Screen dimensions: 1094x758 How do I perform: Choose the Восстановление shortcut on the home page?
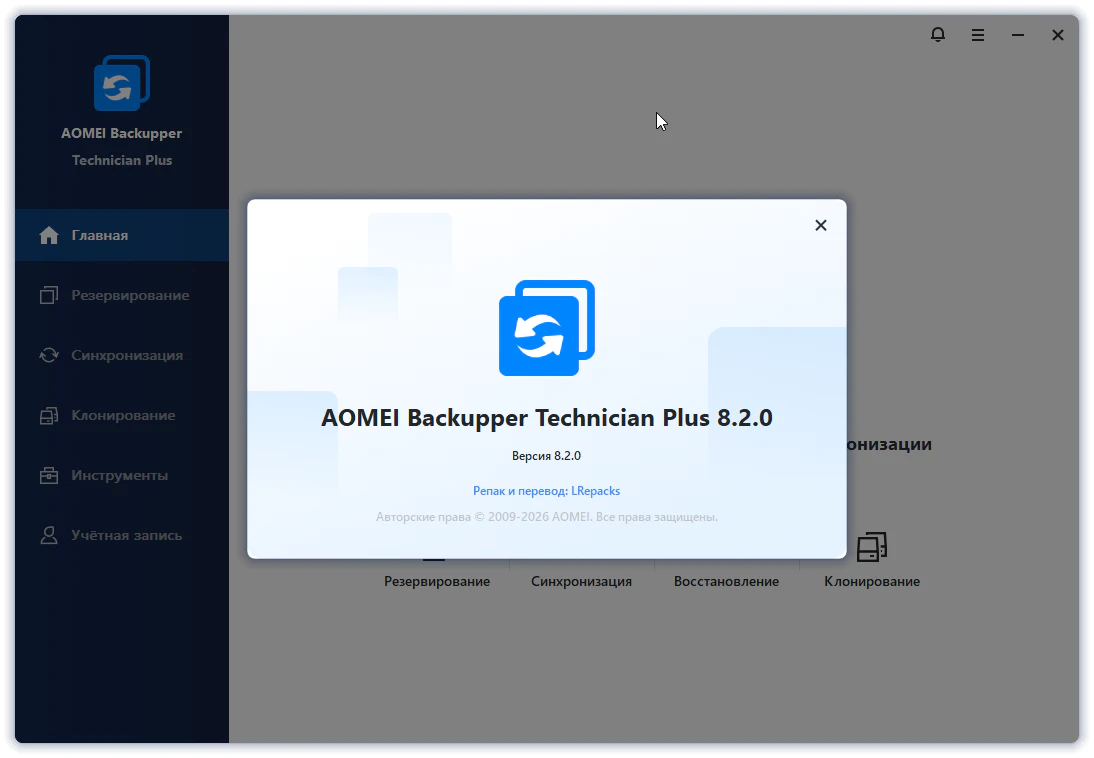726,581
